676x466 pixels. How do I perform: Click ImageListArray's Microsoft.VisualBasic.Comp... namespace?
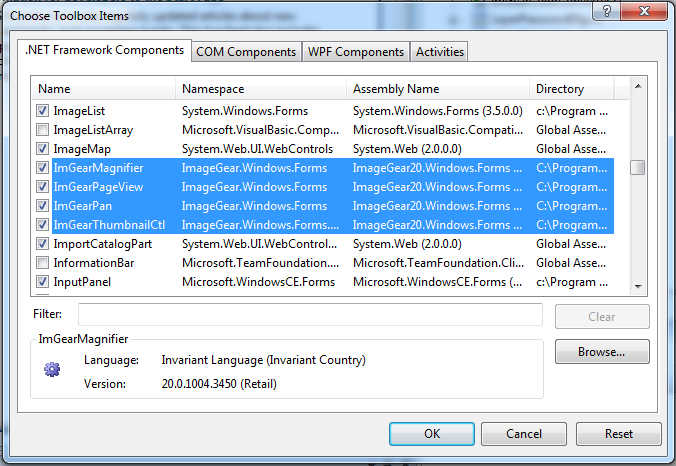[260, 130]
